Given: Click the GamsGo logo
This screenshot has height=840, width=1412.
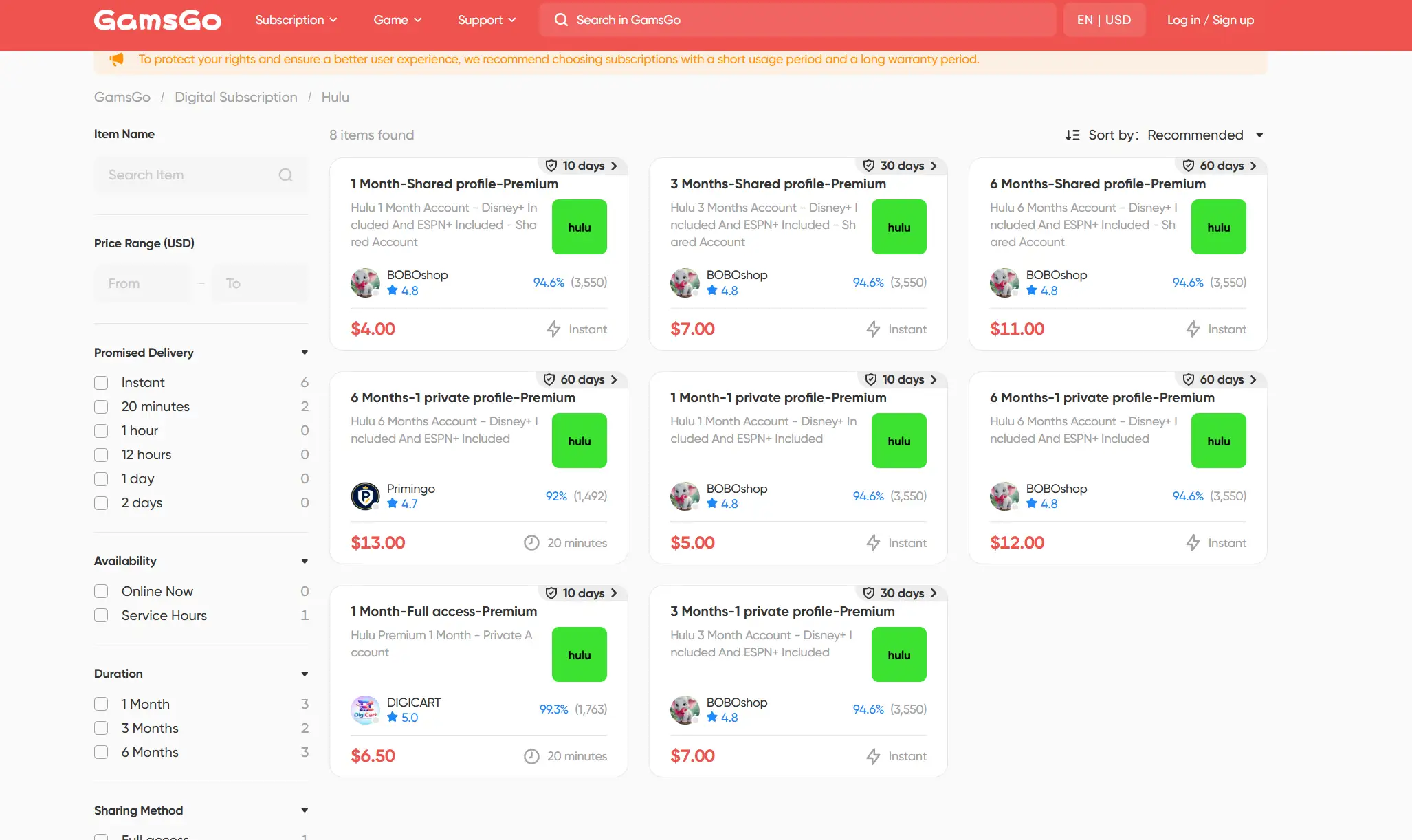Looking at the screenshot, I should coord(157,20).
